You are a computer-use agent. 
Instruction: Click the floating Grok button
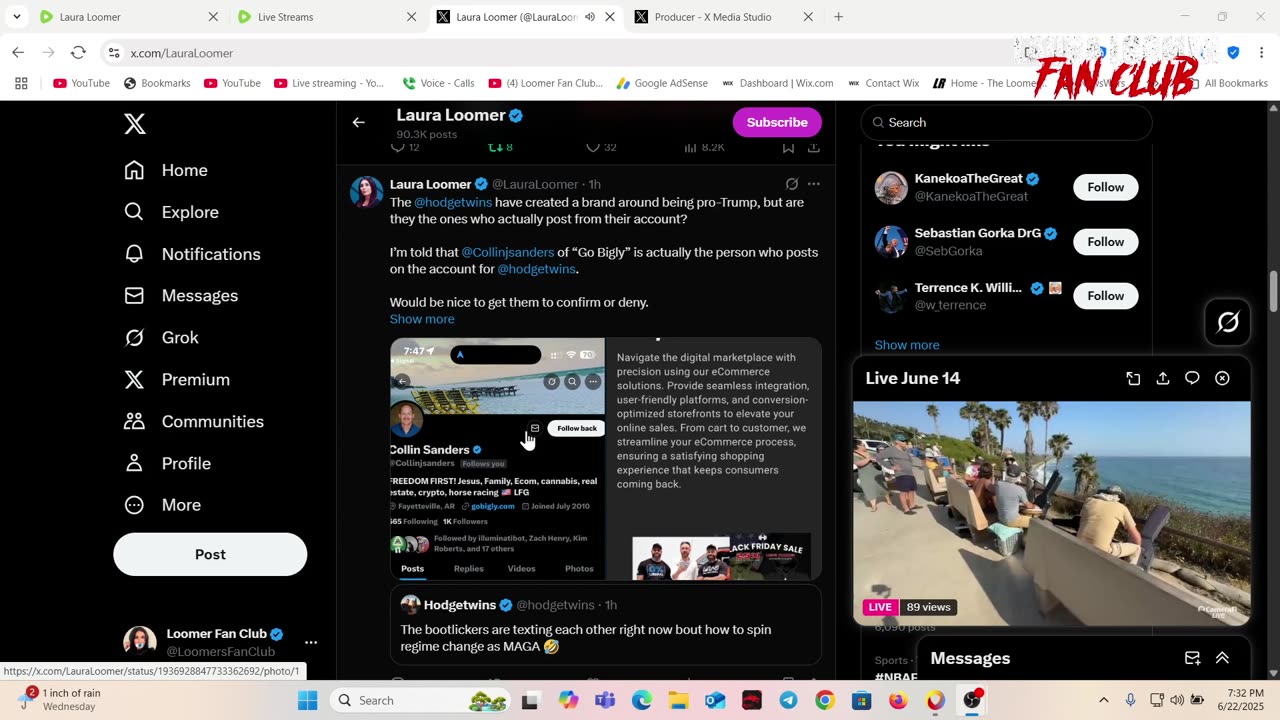1228,322
